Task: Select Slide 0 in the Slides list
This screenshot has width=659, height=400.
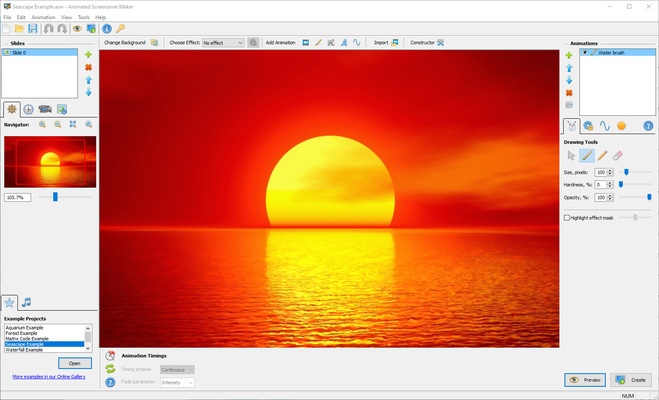Action: point(40,53)
